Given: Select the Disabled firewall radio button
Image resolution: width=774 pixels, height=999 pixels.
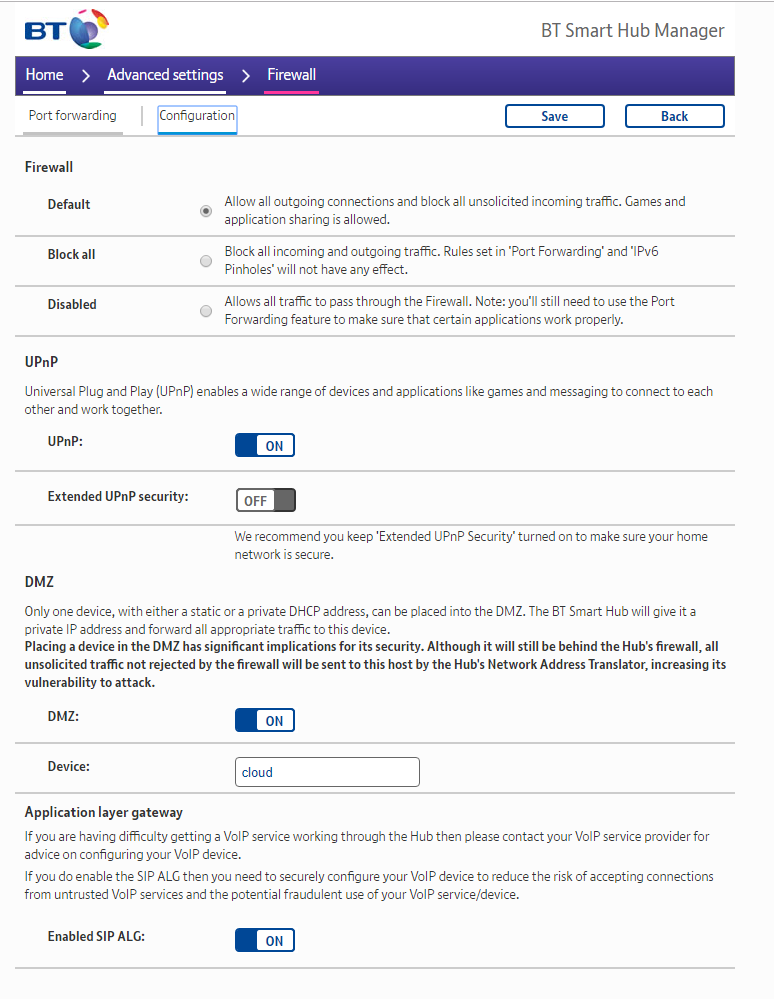Looking at the screenshot, I should 206,311.
